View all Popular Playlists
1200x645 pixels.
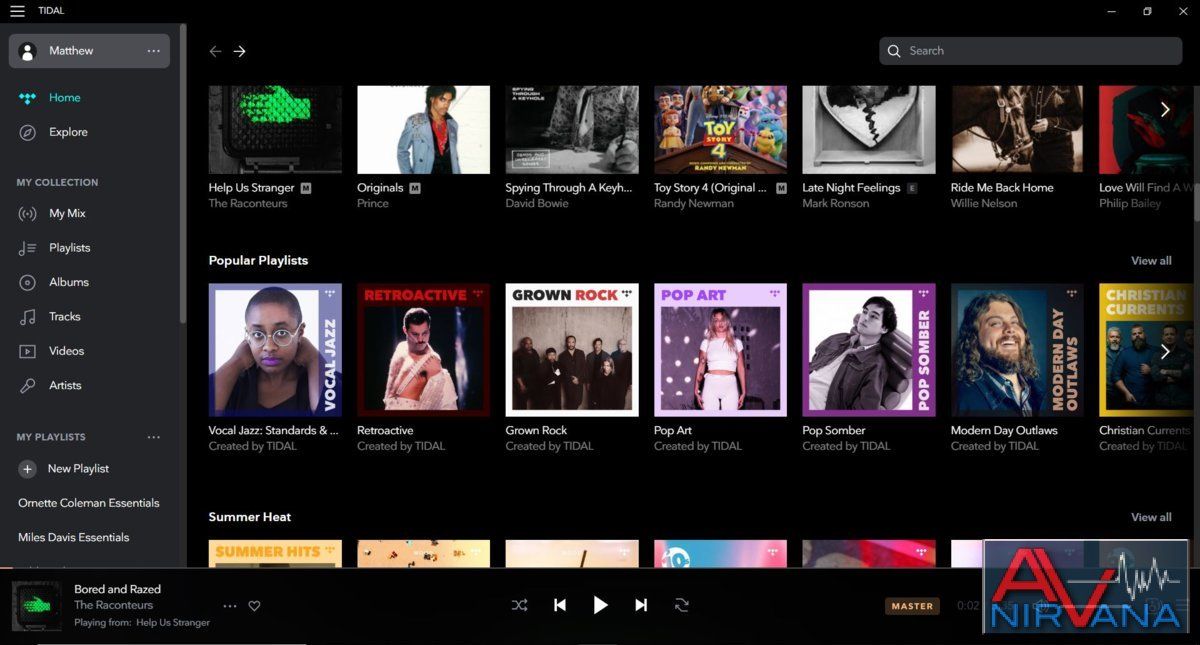tap(1151, 261)
